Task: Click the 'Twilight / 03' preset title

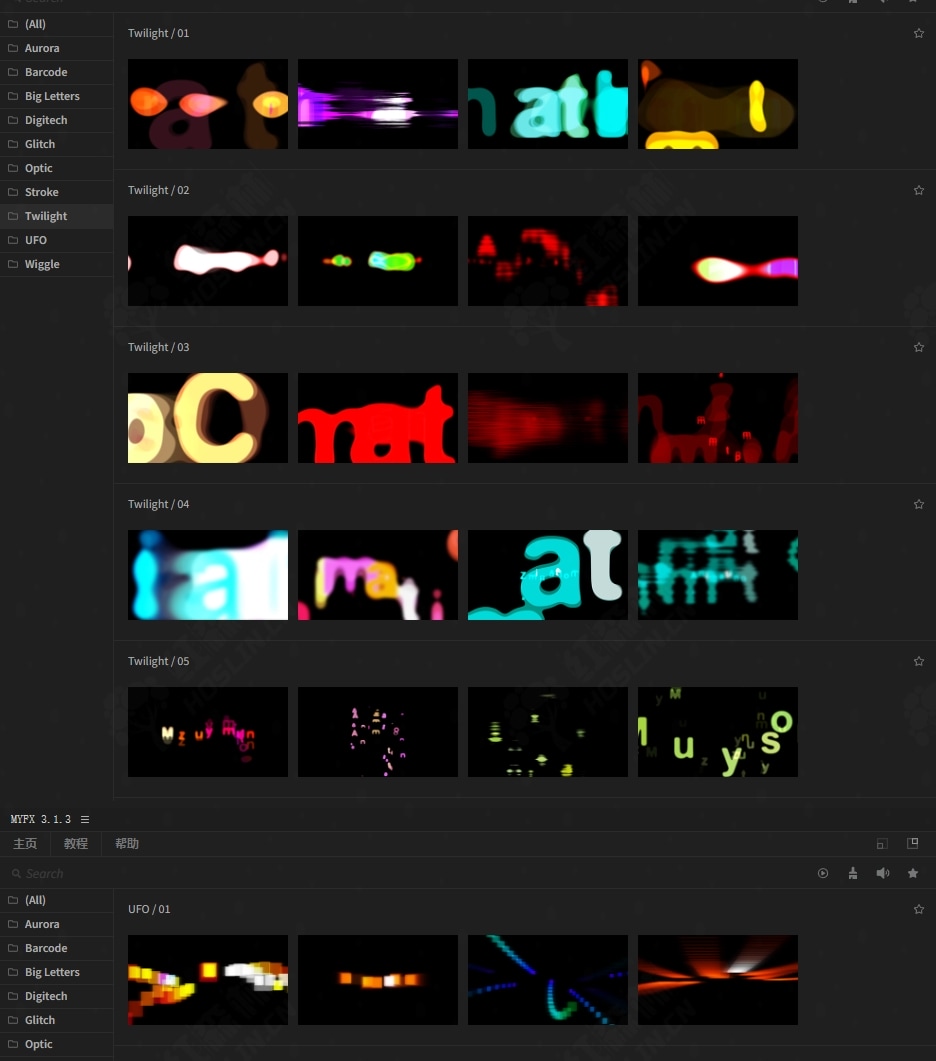Action: (x=158, y=347)
